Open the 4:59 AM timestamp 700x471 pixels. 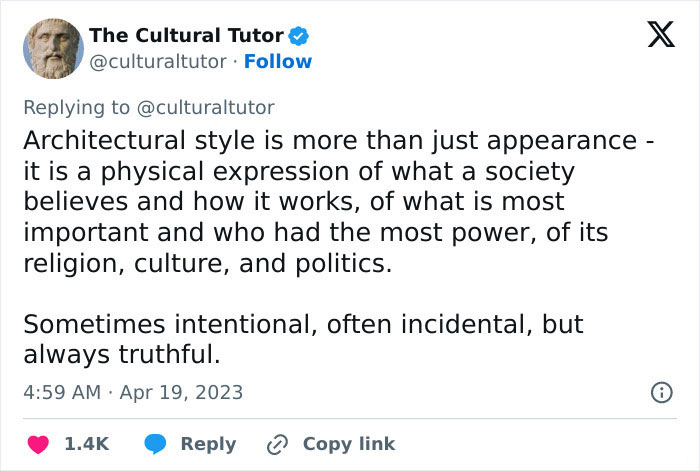point(62,392)
